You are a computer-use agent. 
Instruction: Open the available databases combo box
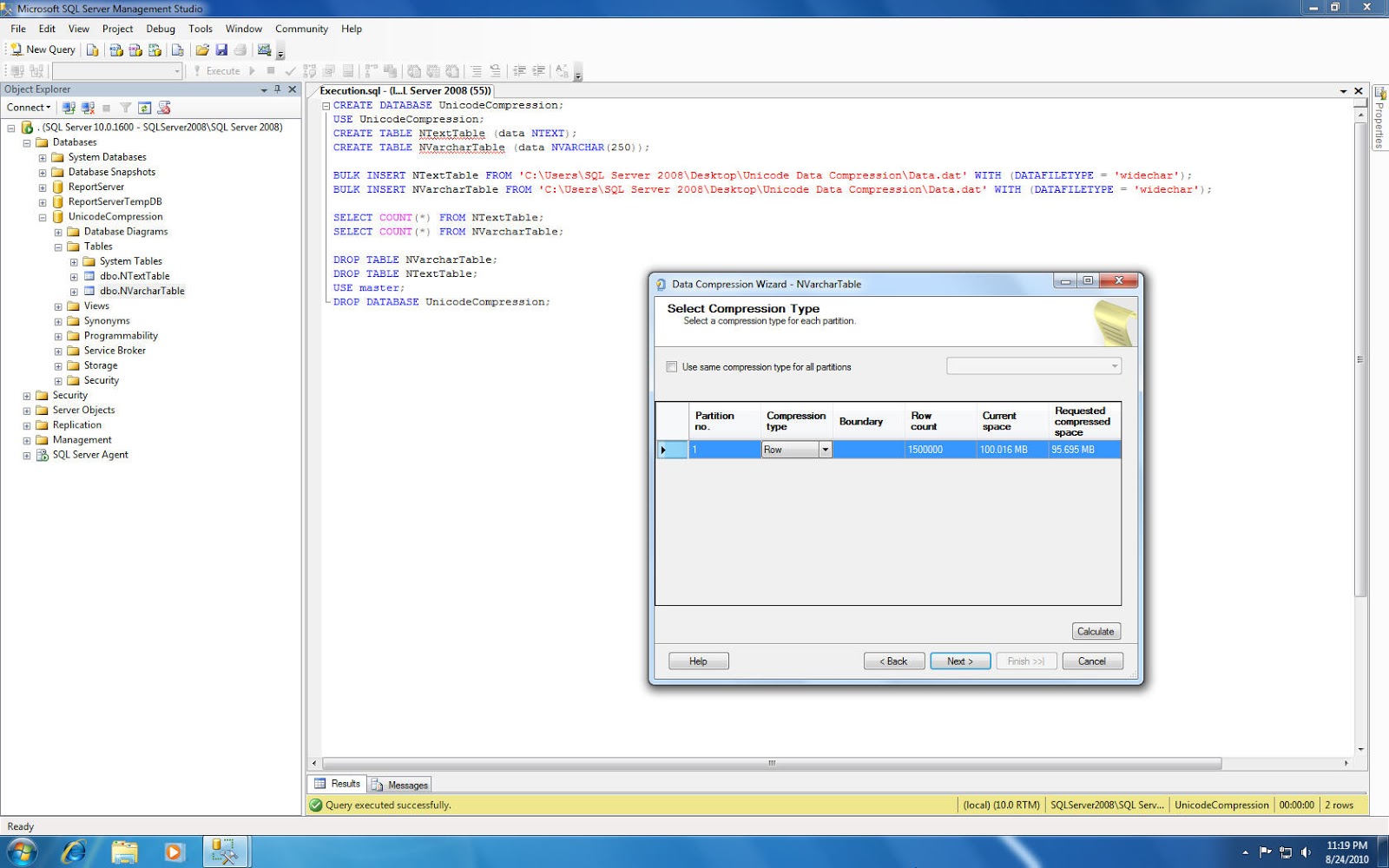(x=117, y=71)
